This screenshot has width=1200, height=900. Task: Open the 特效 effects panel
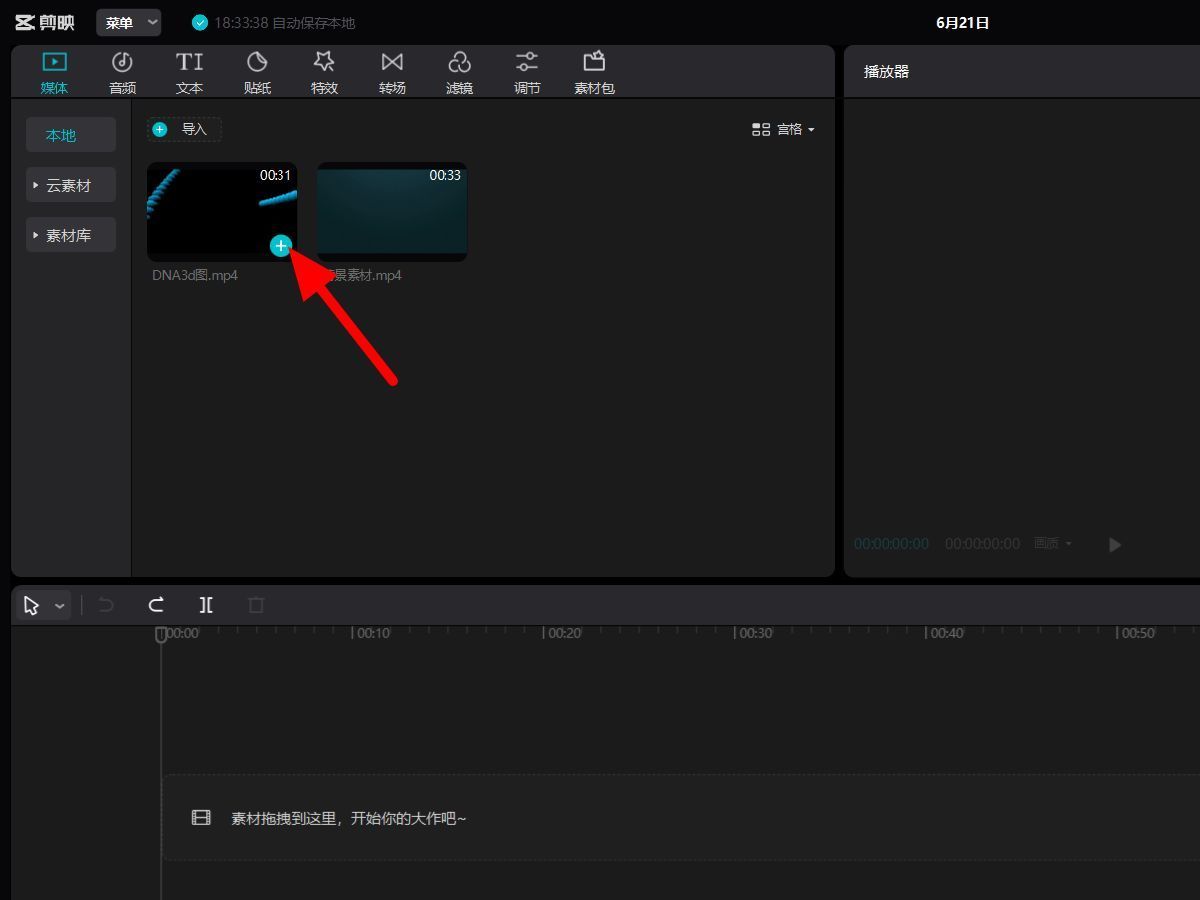pyautogui.click(x=324, y=72)
